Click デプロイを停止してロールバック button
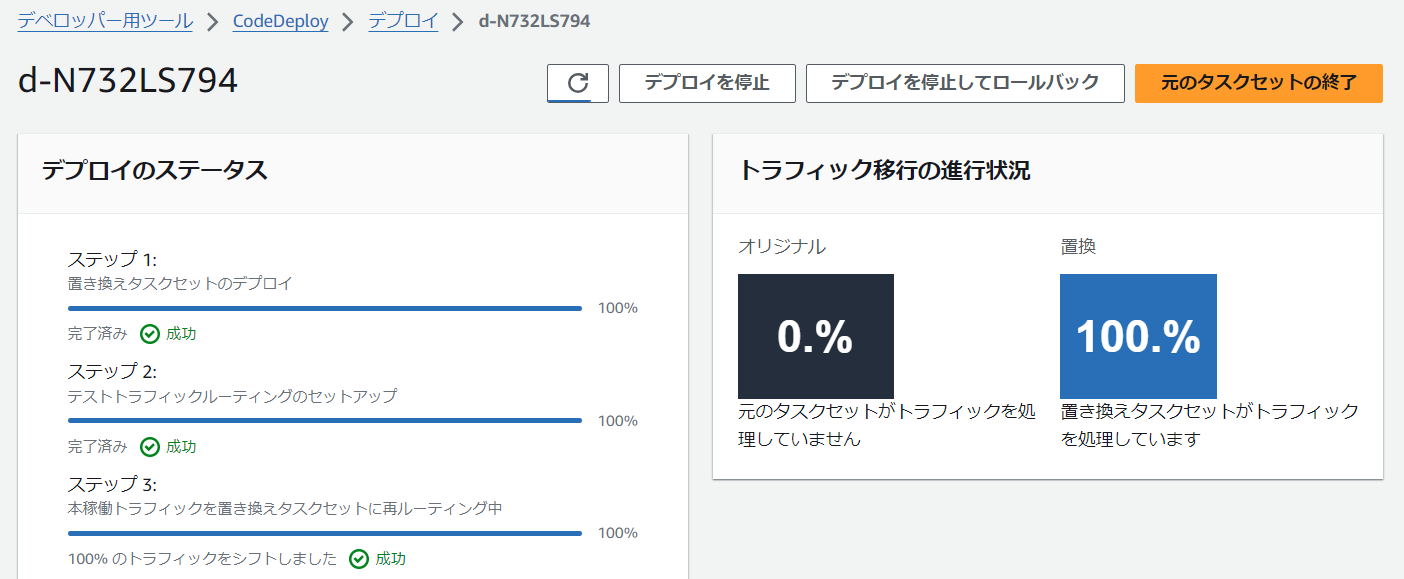The width and height of the screenshot is (1404, 579). click(966, 83)
